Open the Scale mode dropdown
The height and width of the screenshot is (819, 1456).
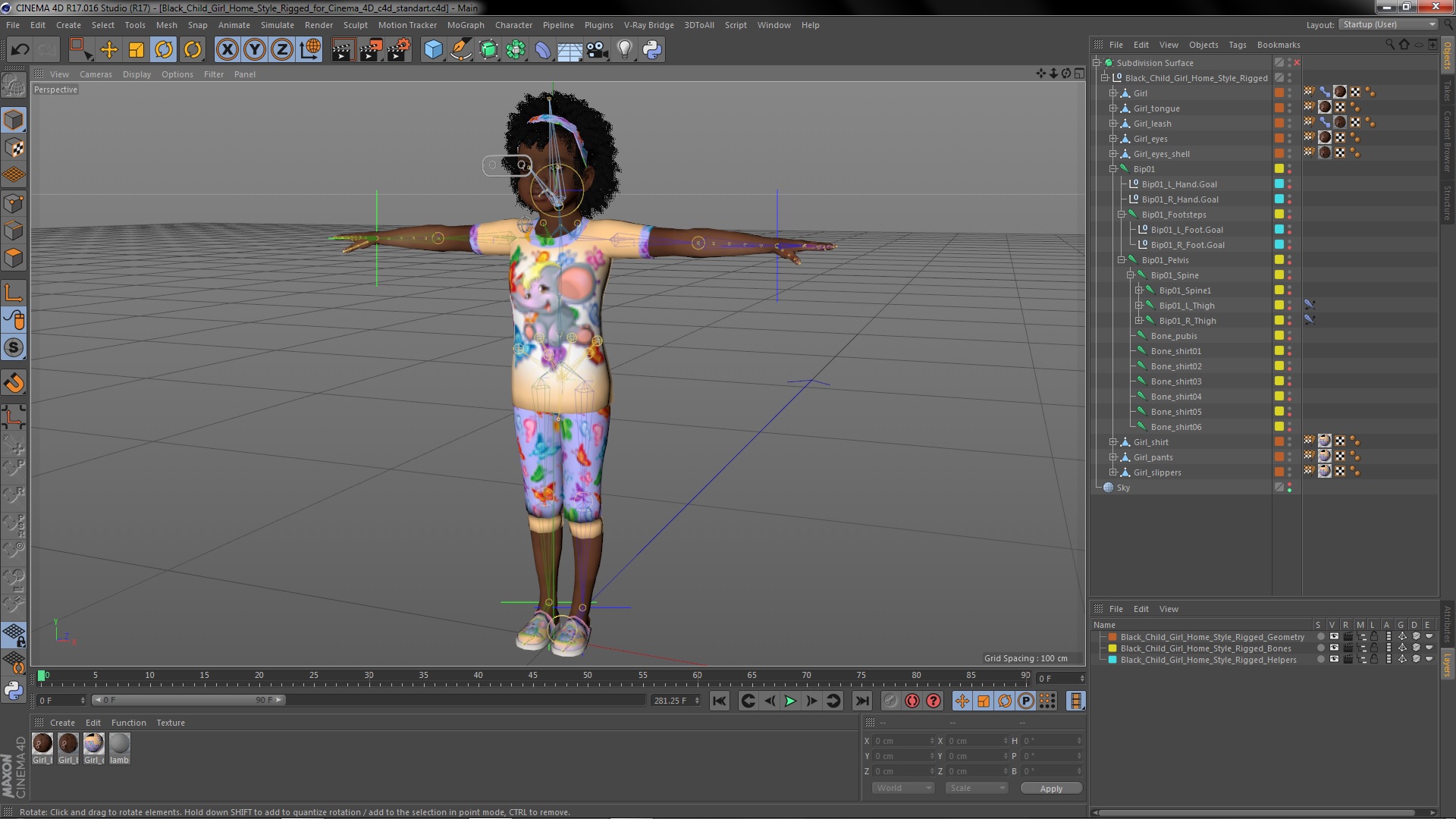[x=977, y=788]
